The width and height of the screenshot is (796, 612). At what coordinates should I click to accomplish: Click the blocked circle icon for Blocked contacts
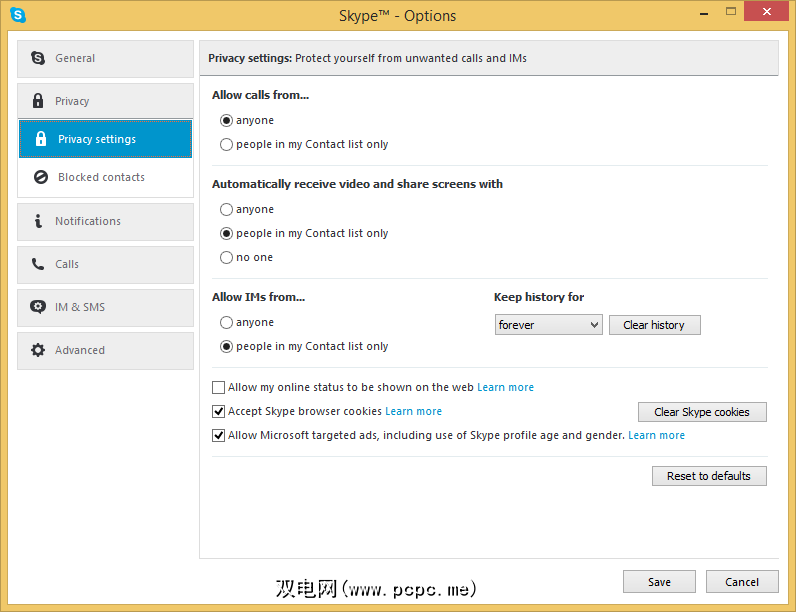point(41,177)
